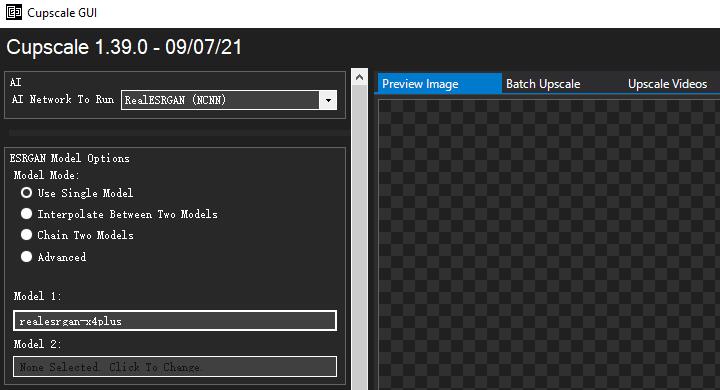
Task: Click the Cupscale GUI app icon in title bar
Action: [14, 12]
